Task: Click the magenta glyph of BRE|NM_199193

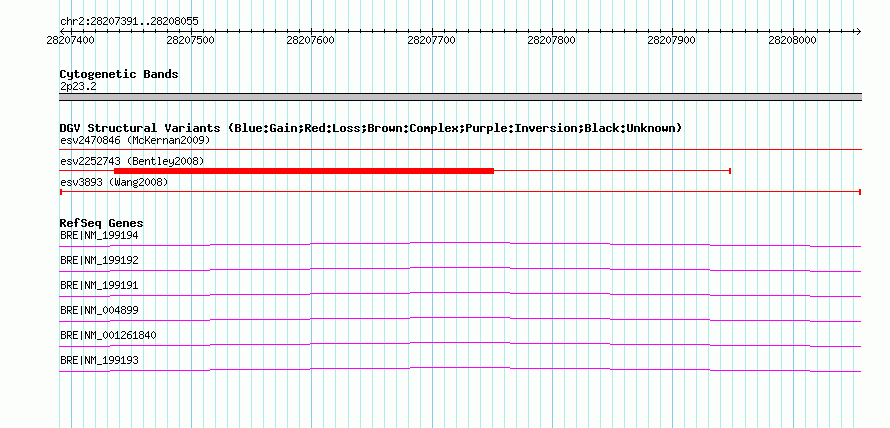Action: 460,369
